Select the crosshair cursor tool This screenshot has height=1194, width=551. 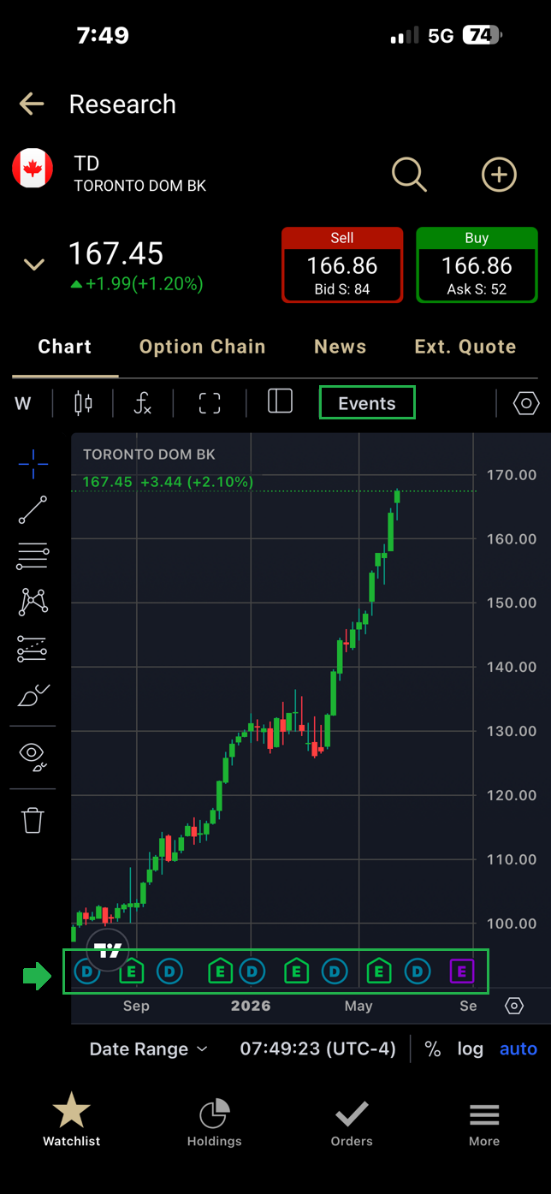pos(33,464)
